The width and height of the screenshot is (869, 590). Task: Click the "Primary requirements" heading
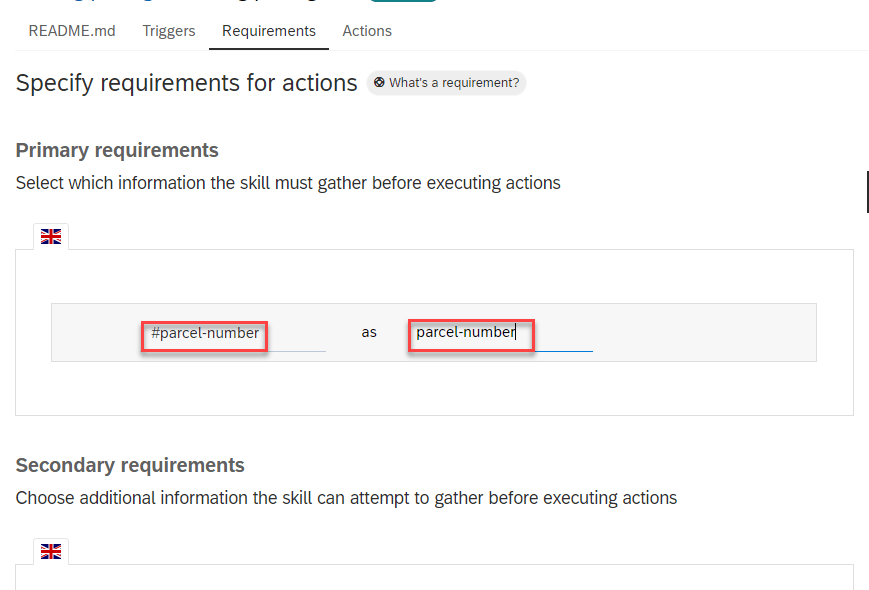(117, 150)
